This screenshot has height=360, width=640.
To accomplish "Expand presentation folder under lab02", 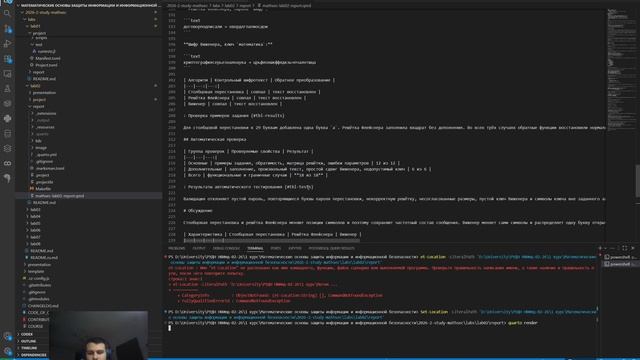I will click(x=44, y=93).
